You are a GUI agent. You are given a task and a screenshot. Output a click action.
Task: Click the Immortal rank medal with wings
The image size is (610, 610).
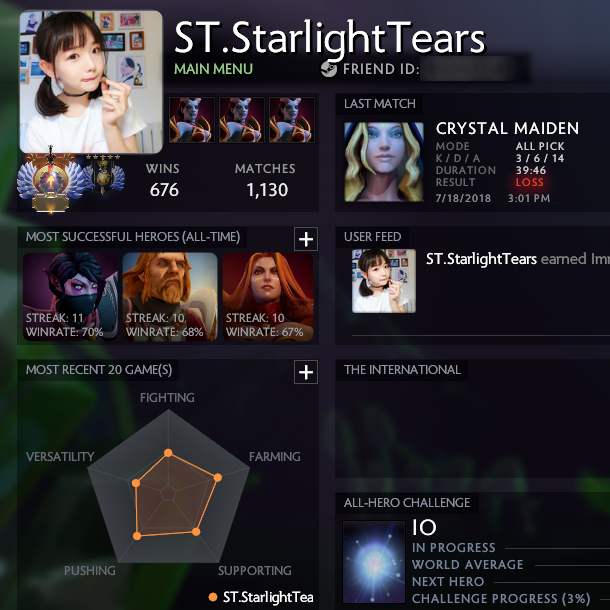pyautogui.click(x=51, y=181)
